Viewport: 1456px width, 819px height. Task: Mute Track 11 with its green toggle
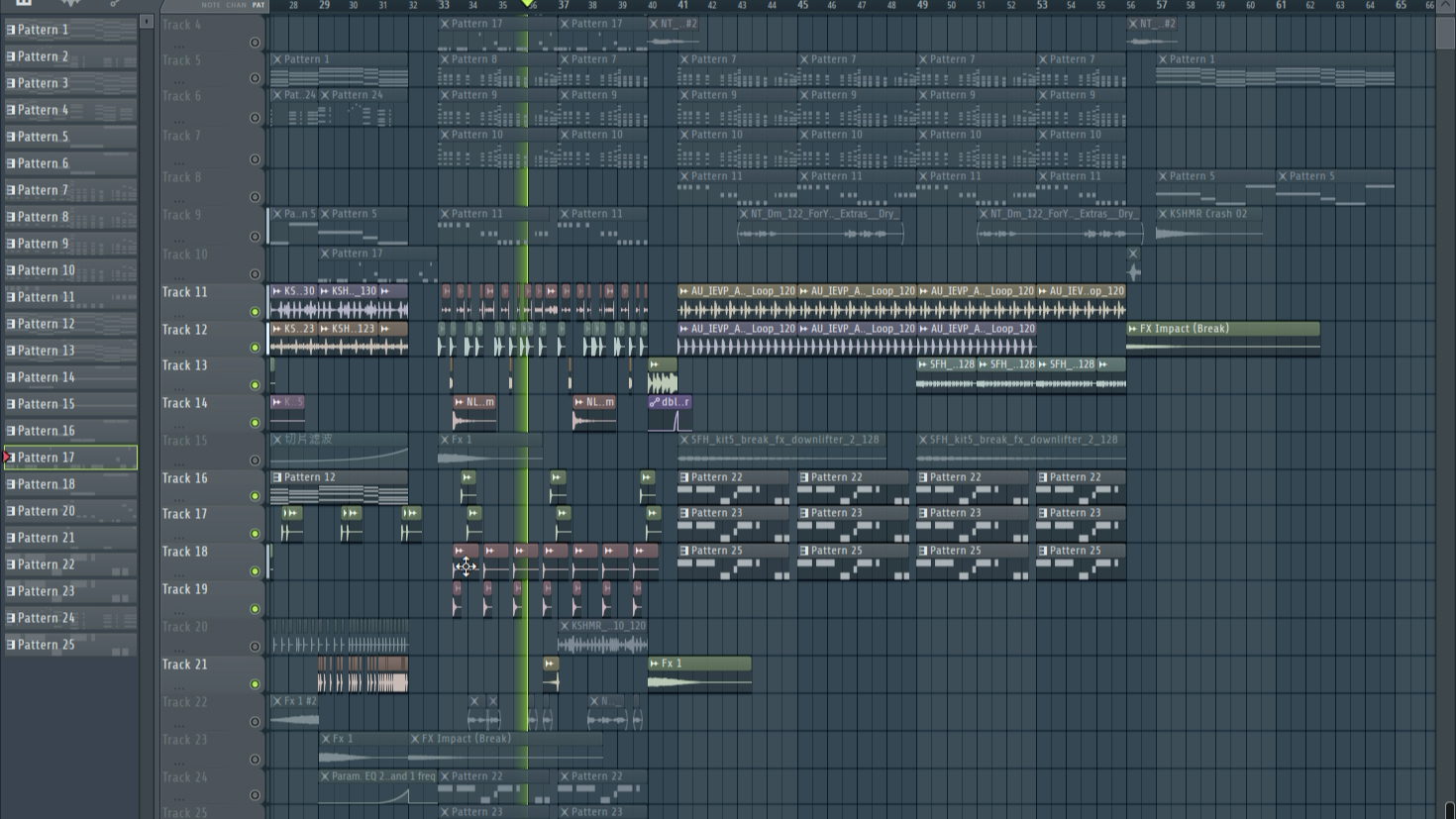point(255,312)
